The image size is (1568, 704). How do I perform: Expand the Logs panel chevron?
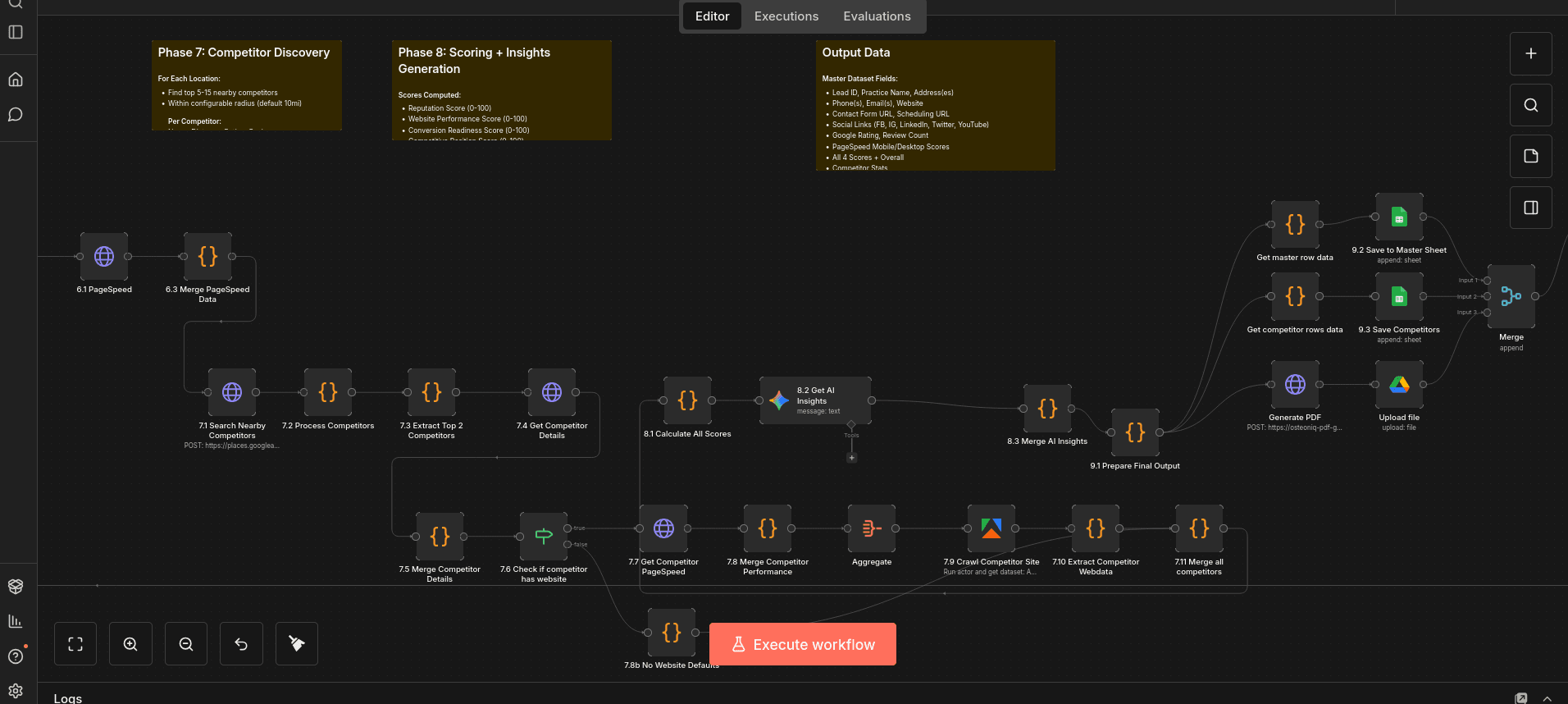click(1547, 698)
